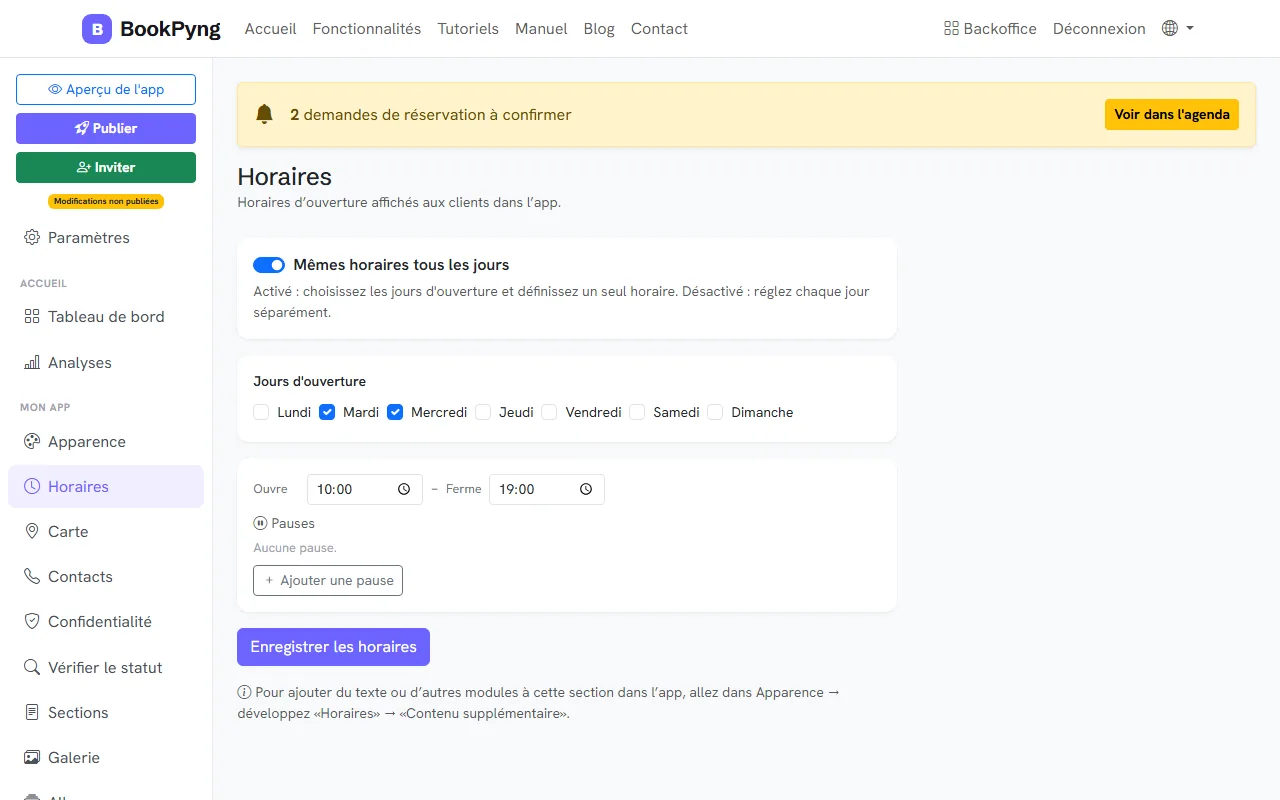Click Ajouter une pause button
The height and width of the screenshot is (800, 1280).
tap(328, 580)
